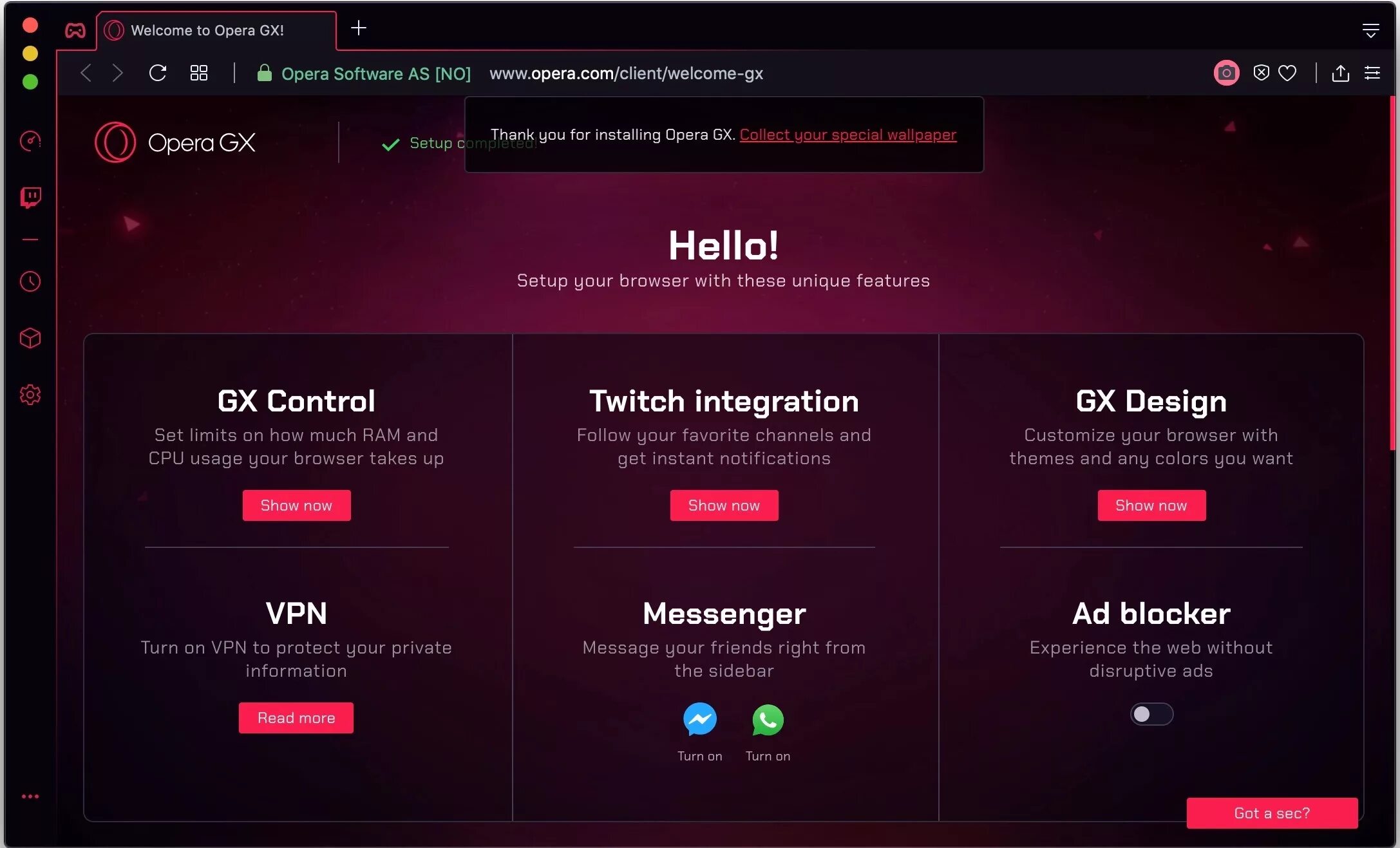The width and height of the screenshot is (1400, 848).
Task: Click Show now for GX Control
Action: (296, 505)
